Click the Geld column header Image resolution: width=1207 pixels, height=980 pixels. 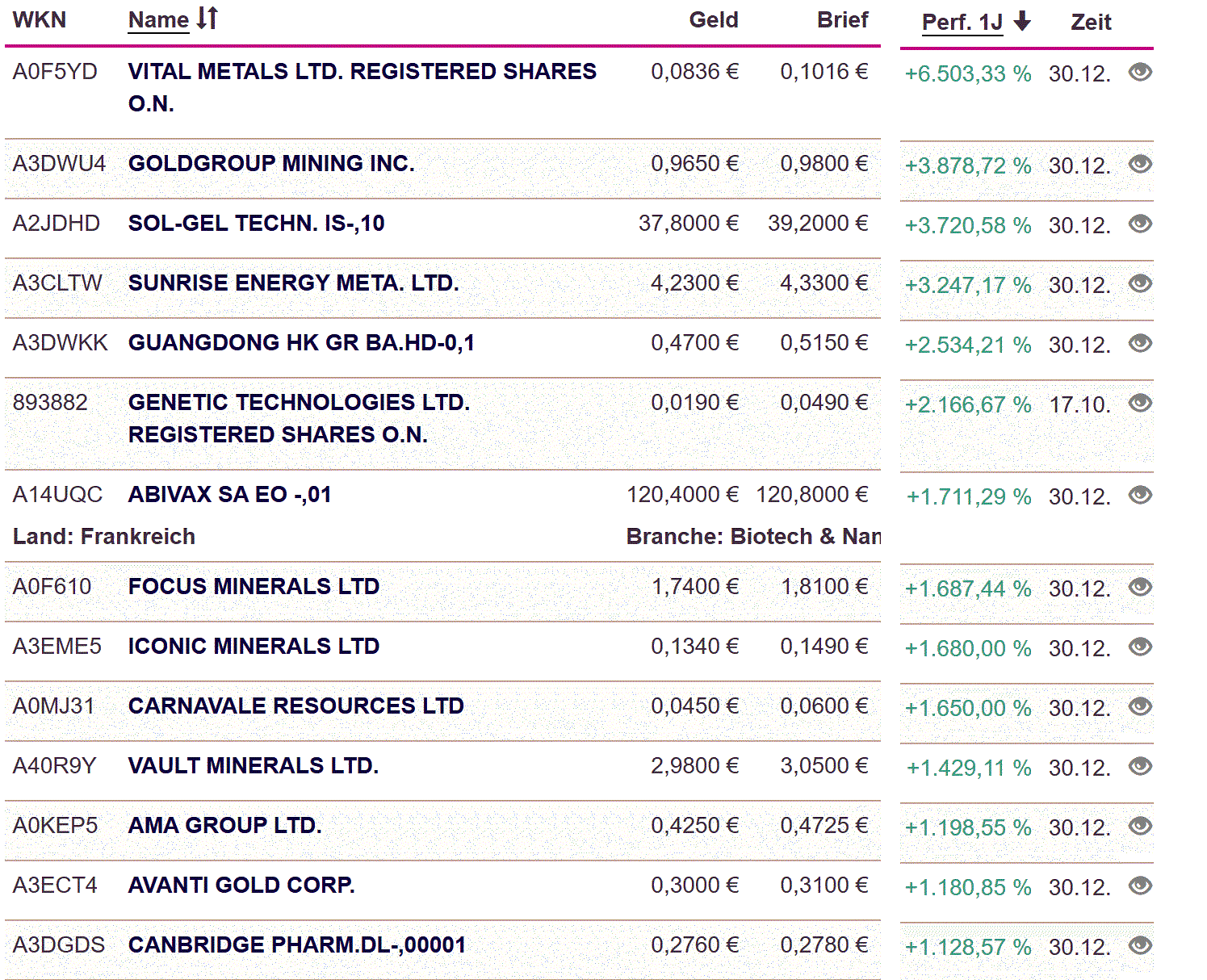(713, 20)
